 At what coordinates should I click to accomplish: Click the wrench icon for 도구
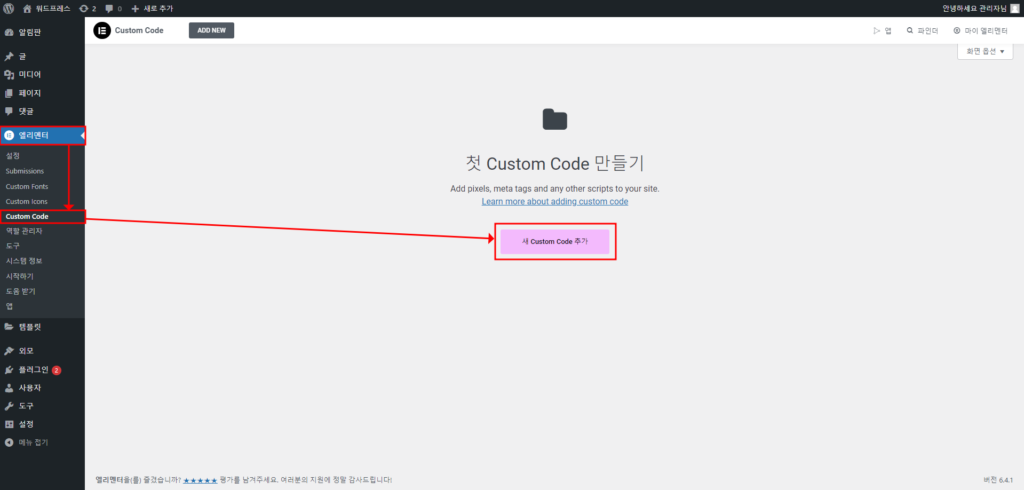[9, 406]
